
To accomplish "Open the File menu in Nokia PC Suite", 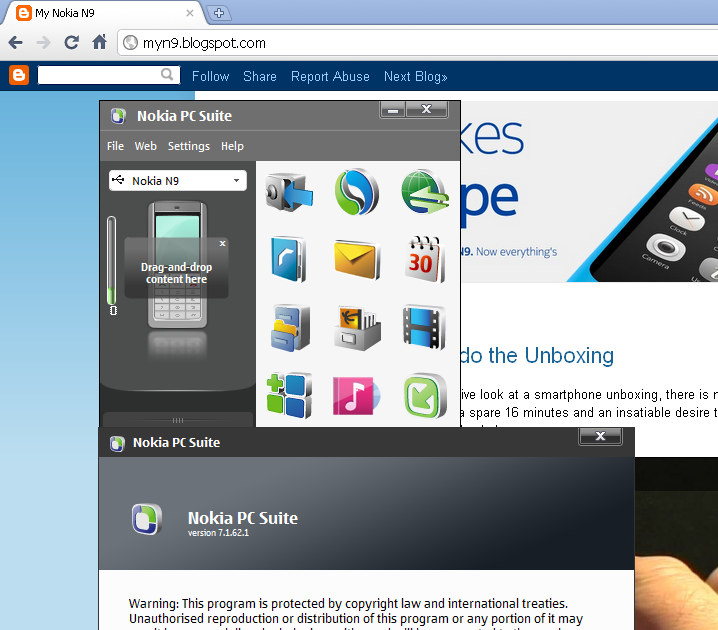I will click(115, 146).
